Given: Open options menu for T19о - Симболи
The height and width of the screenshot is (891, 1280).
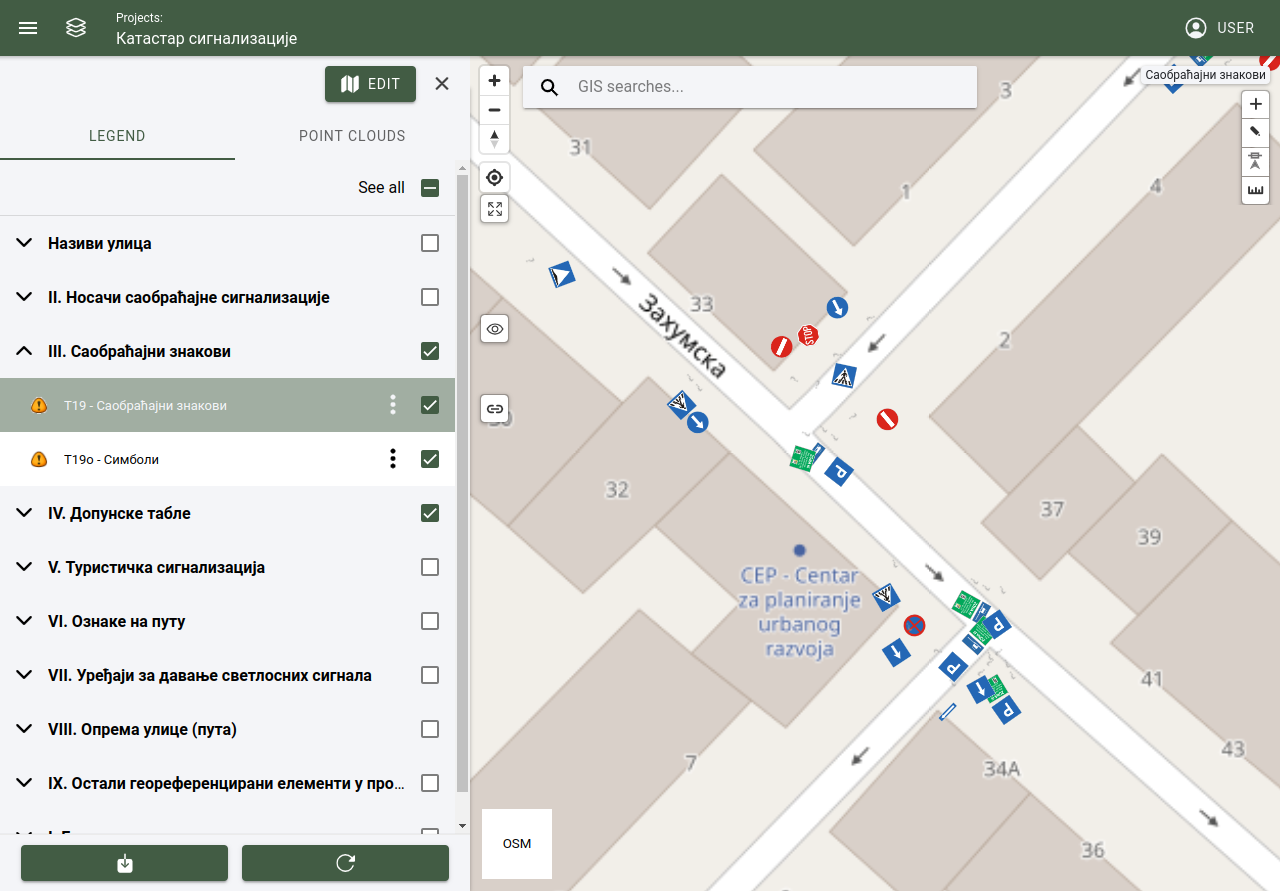Looking at the screenshot, I should pos(393,459).
